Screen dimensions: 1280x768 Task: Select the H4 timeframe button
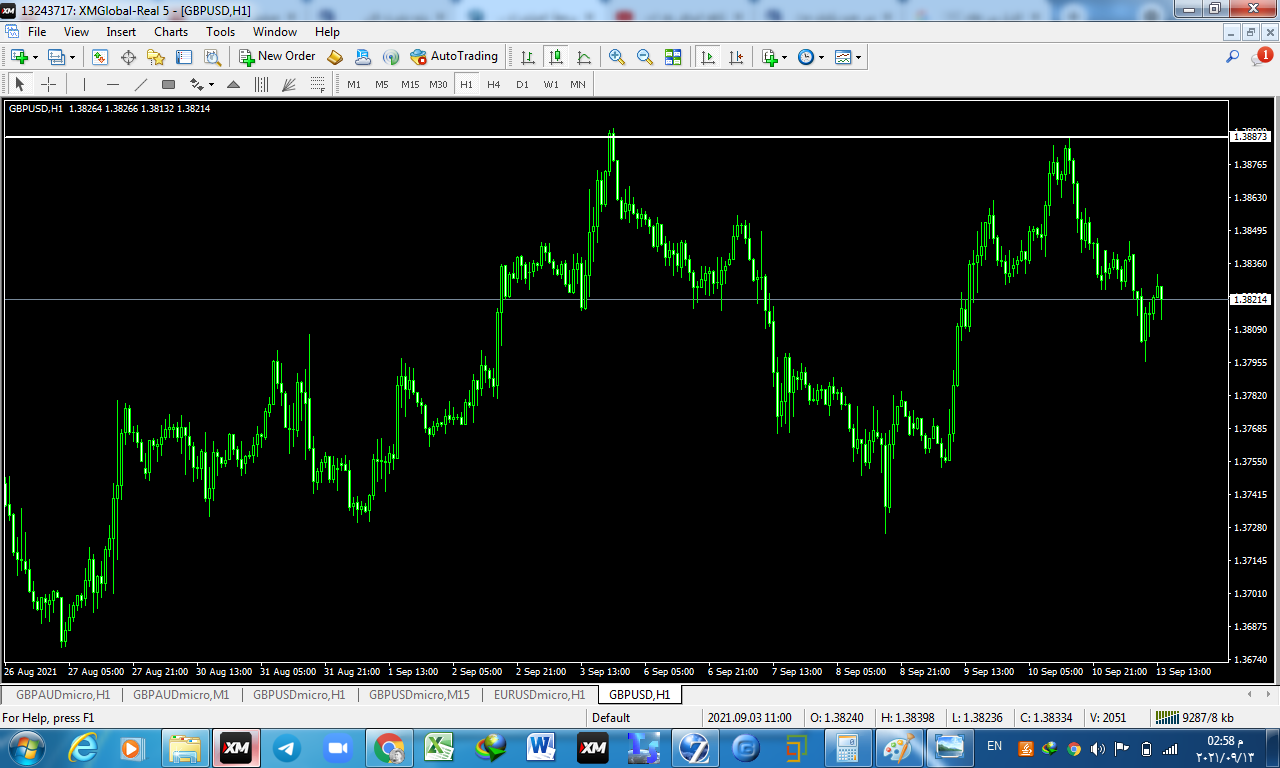[x=494, y=85]
